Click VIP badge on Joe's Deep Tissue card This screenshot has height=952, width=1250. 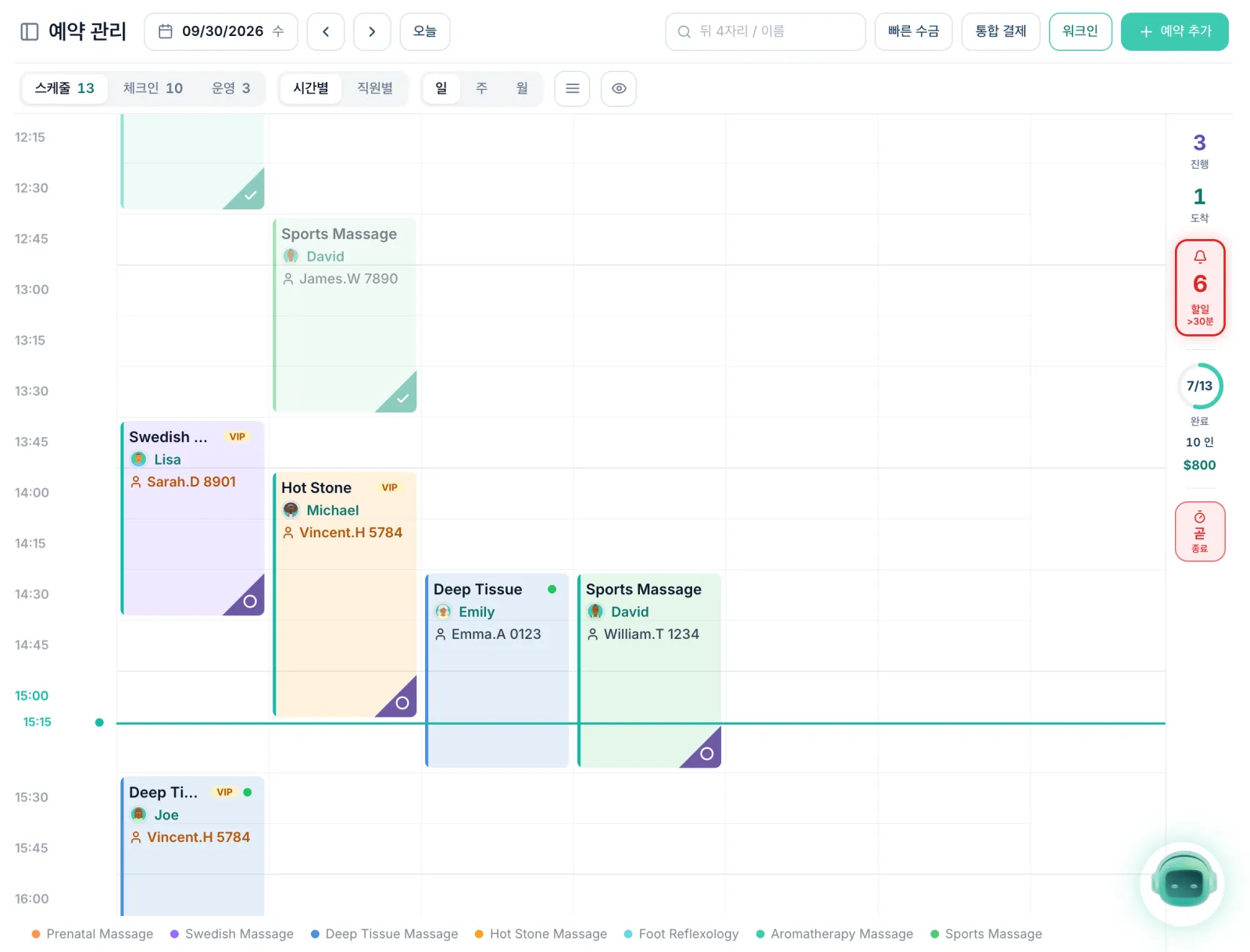225,792
